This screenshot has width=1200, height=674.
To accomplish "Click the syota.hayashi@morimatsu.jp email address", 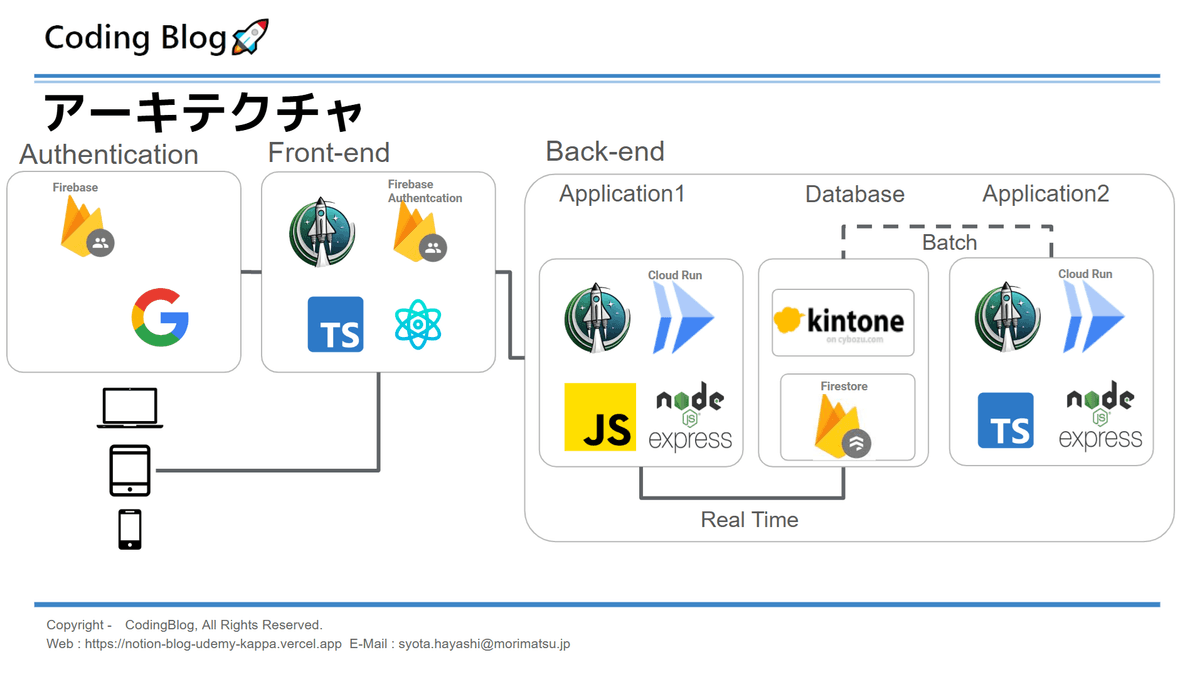I will click(x=484, y=645).
